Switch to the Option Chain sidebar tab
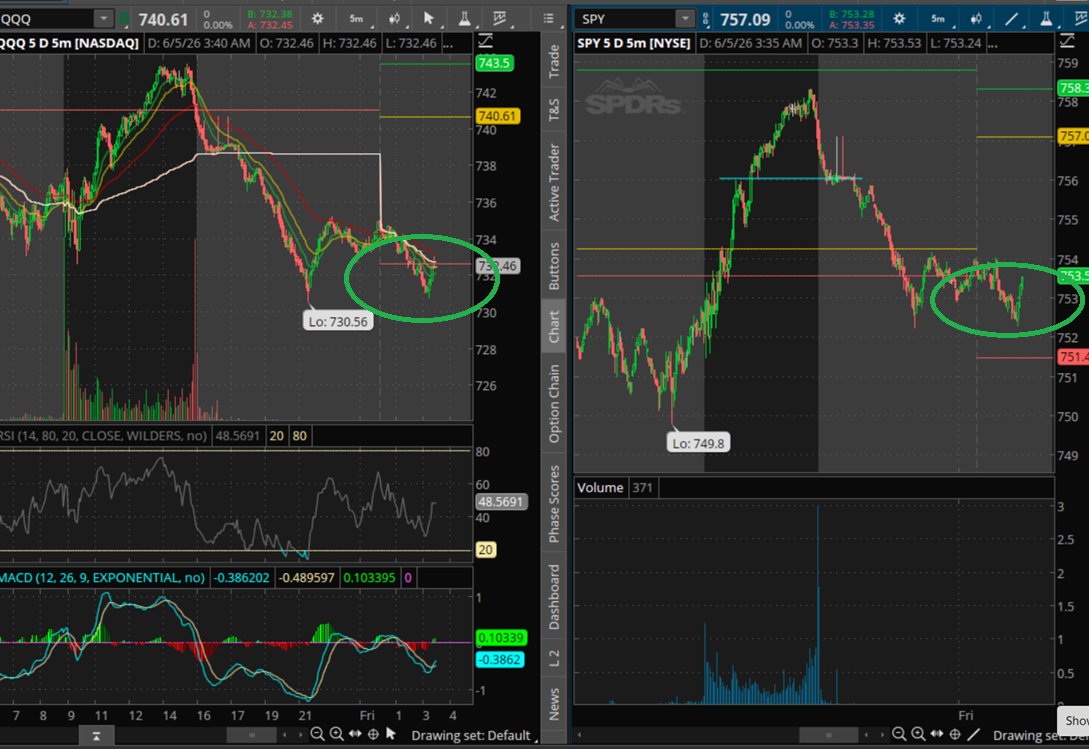The height and width of the screenshot is (749, 1089). pyautogui.click(x=554, y=404)
